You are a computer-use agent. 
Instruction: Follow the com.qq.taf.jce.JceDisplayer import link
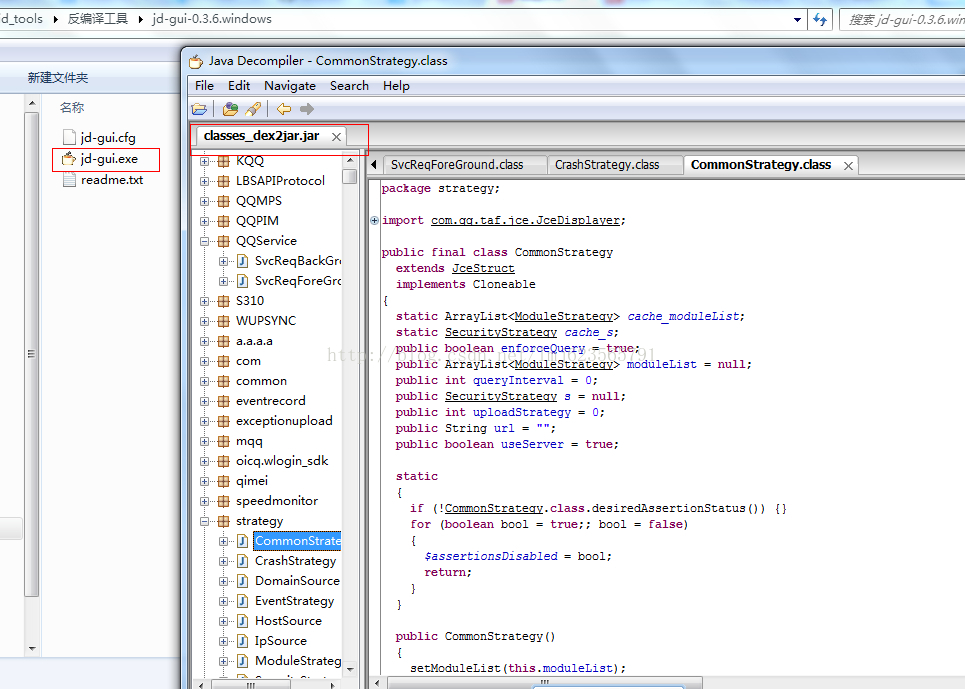pos(525,220)
